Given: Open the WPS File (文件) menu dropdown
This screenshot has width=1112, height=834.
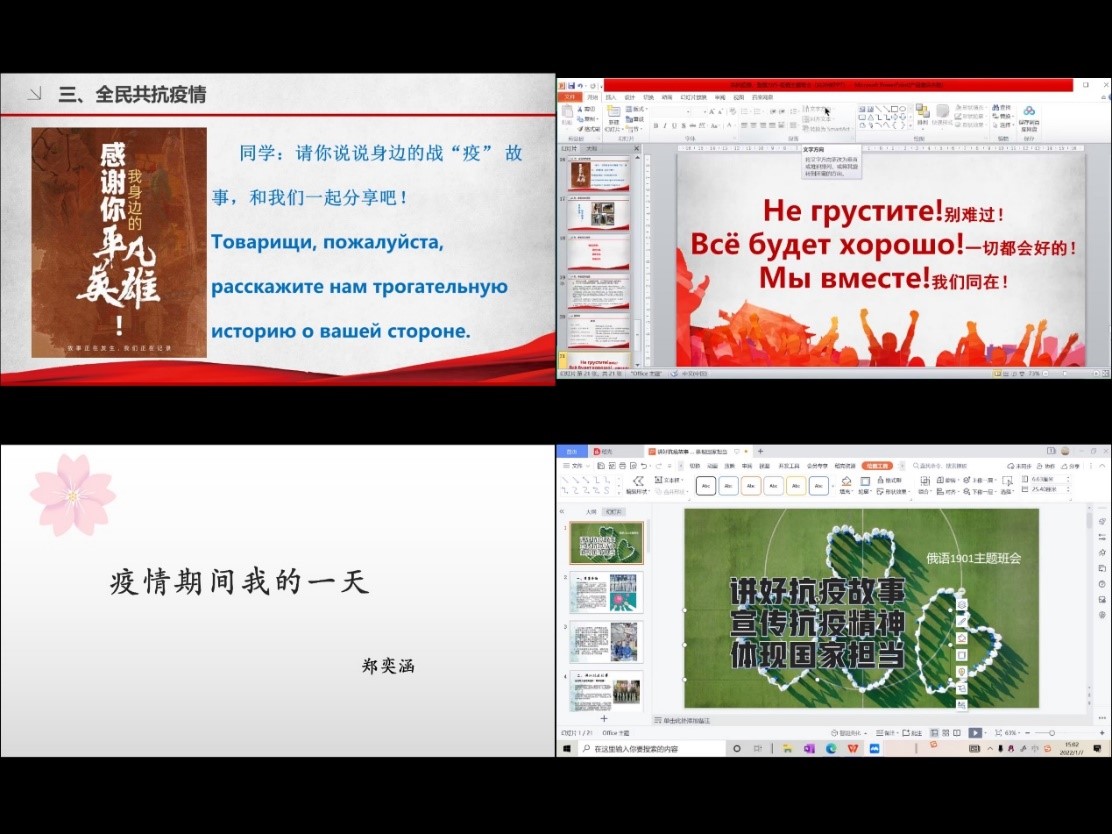Looking at the screenshot, I should tap(575, 466).
